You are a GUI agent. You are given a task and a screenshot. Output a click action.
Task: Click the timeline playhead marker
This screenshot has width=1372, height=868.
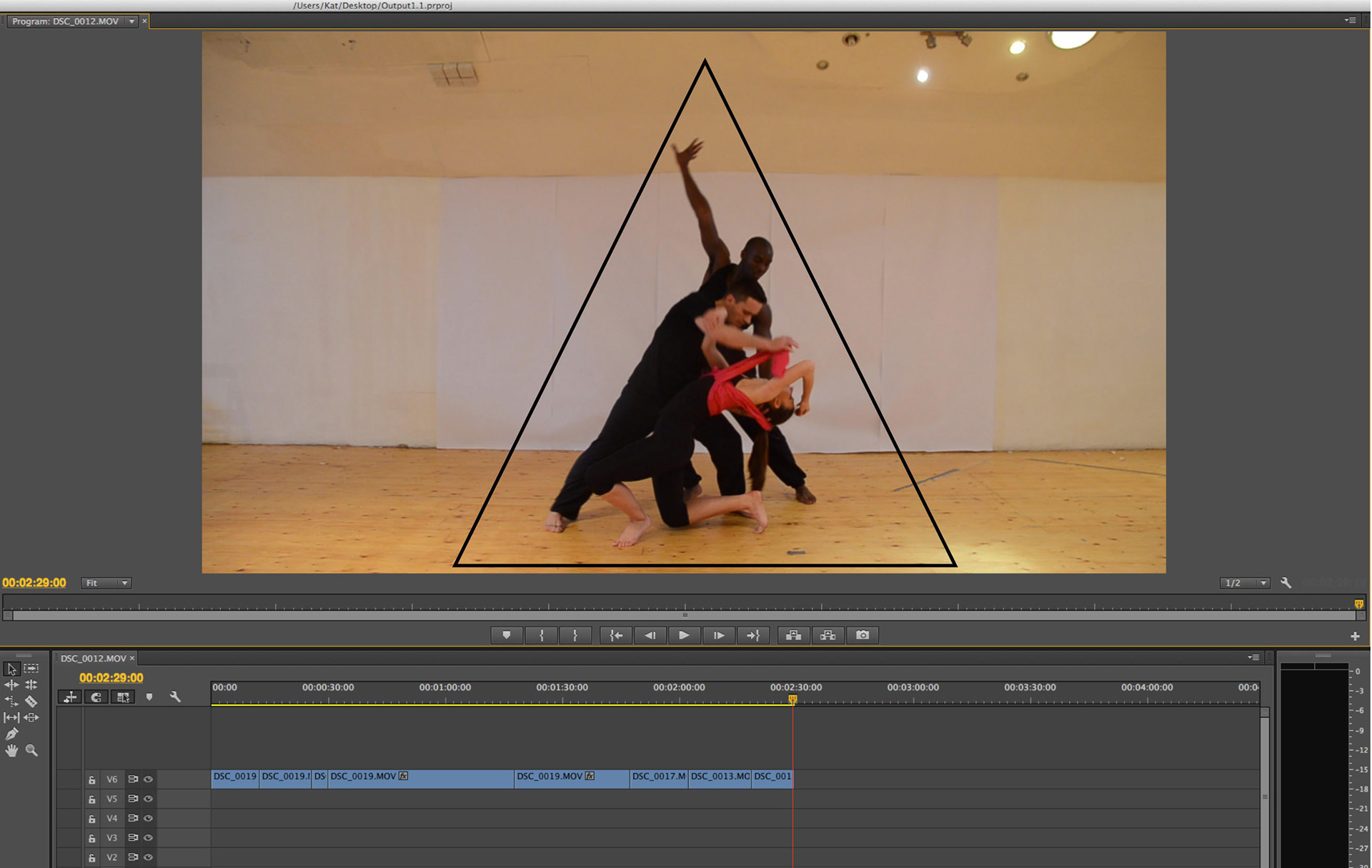pyautogui.click(x=792, y=699)
